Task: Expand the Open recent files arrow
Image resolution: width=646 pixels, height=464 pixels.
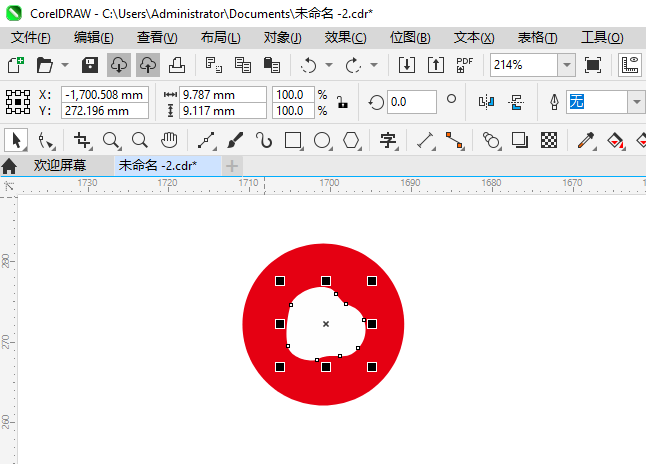Action: (x=65, y=65)
